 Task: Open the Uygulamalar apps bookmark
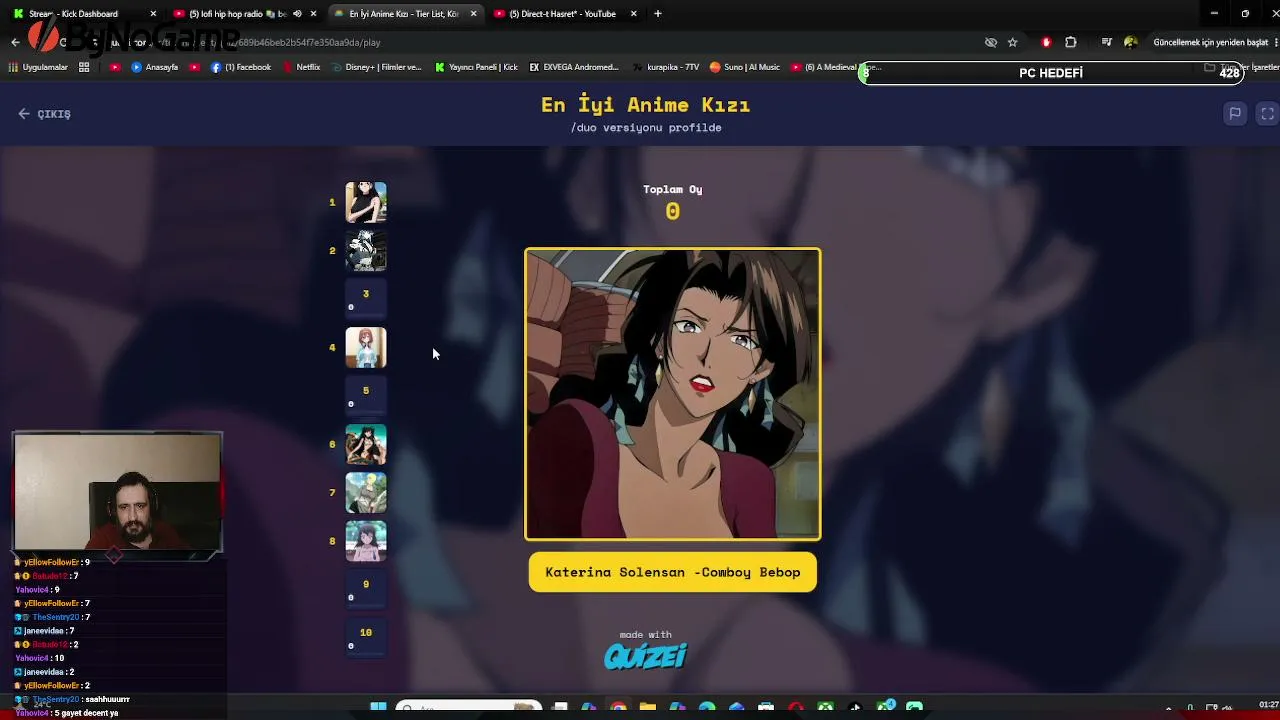tap(38, 67)
